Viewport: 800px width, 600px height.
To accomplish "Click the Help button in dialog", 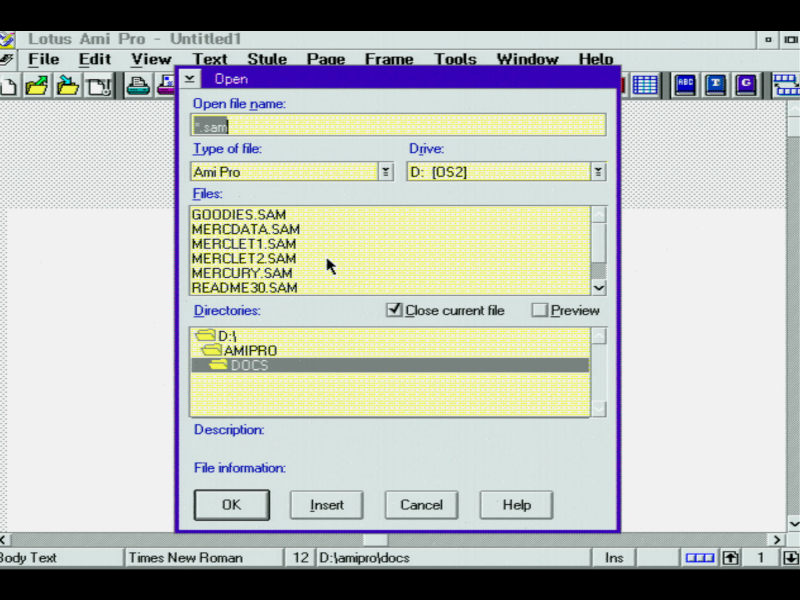I will tap(516, 505).
